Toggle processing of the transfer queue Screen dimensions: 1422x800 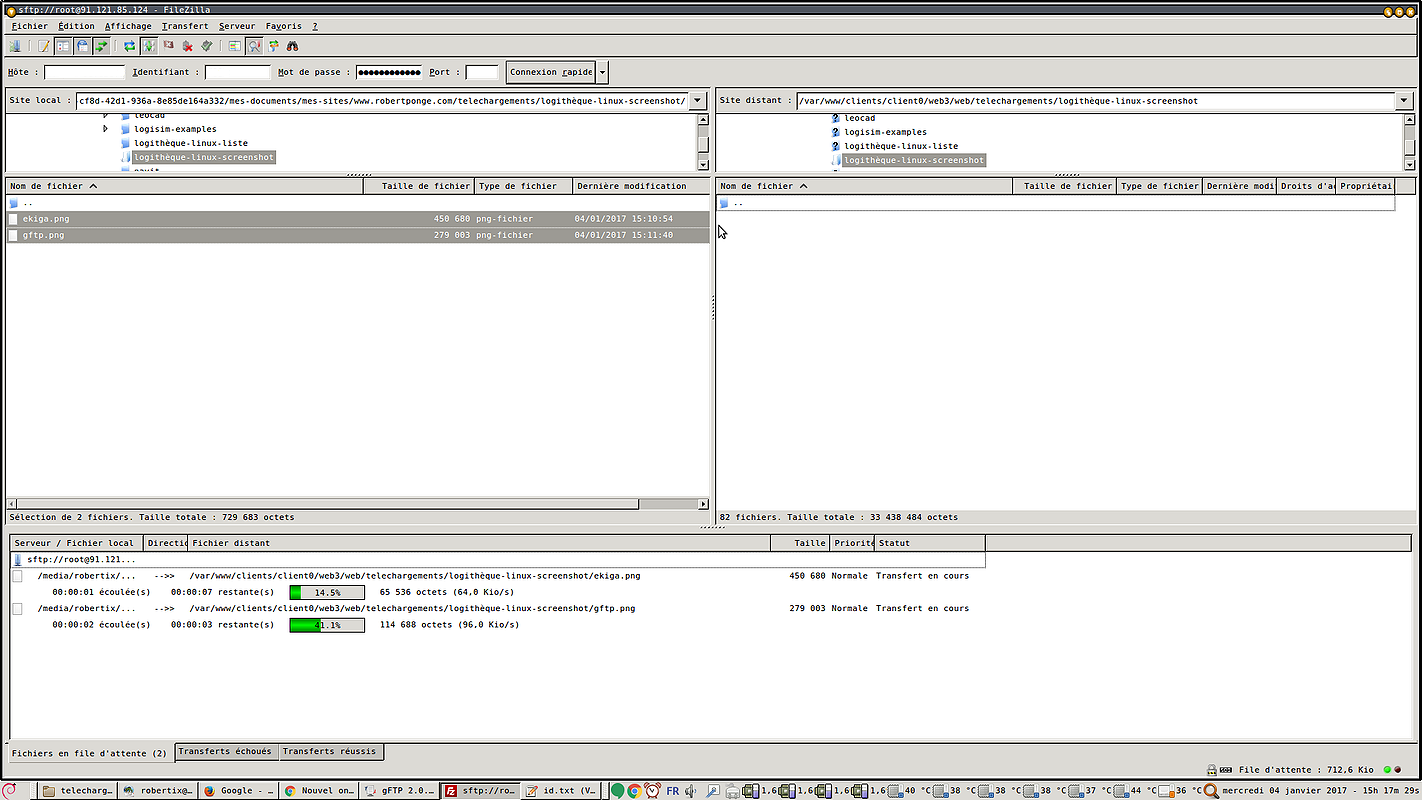click(x=148, y=46)
